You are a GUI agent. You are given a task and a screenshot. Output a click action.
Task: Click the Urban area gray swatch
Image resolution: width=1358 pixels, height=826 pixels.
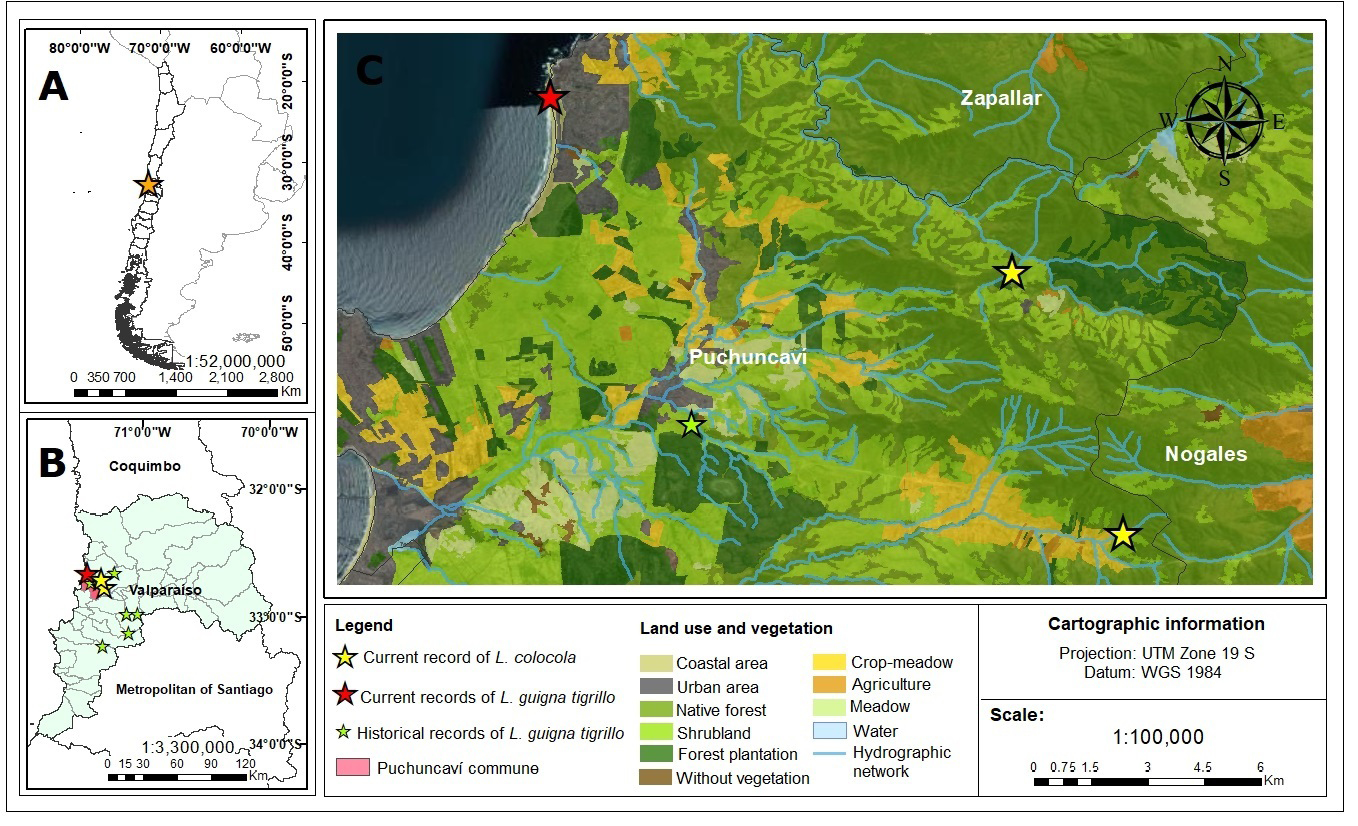click(655, 687)
